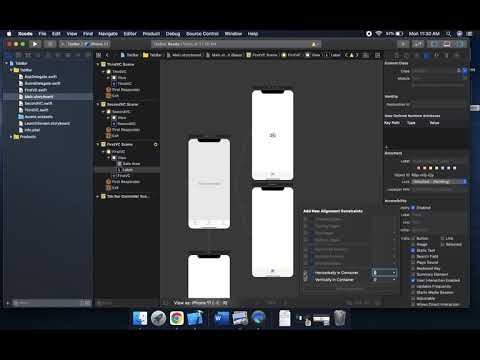Image resolution: width=480 pixels, height=360 pixels.
Task: Click the add editor icon in jump bar
Action: pos(378,55)
